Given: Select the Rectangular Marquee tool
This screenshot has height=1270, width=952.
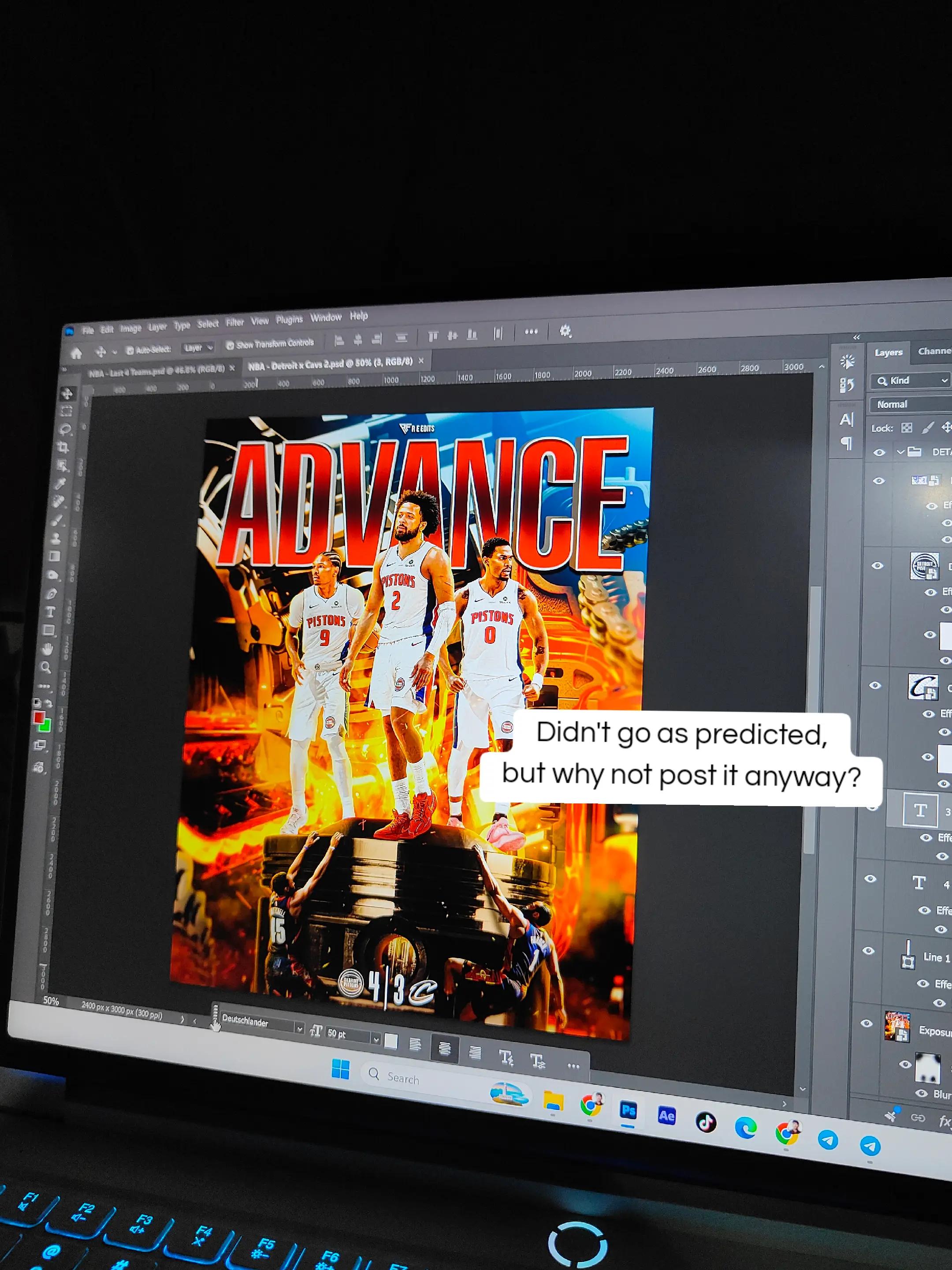Looking at the screenshot, I should click(x=66, y=411).
